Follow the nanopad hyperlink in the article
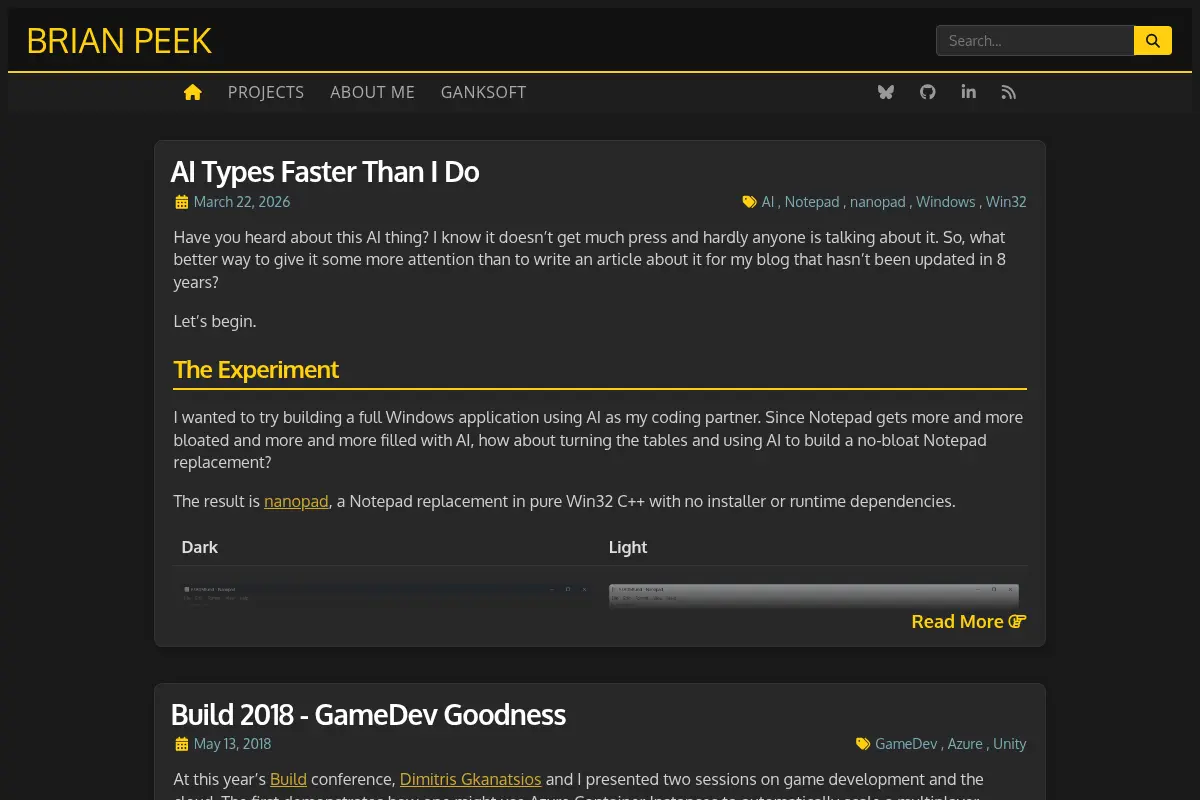 coord(296,501)
